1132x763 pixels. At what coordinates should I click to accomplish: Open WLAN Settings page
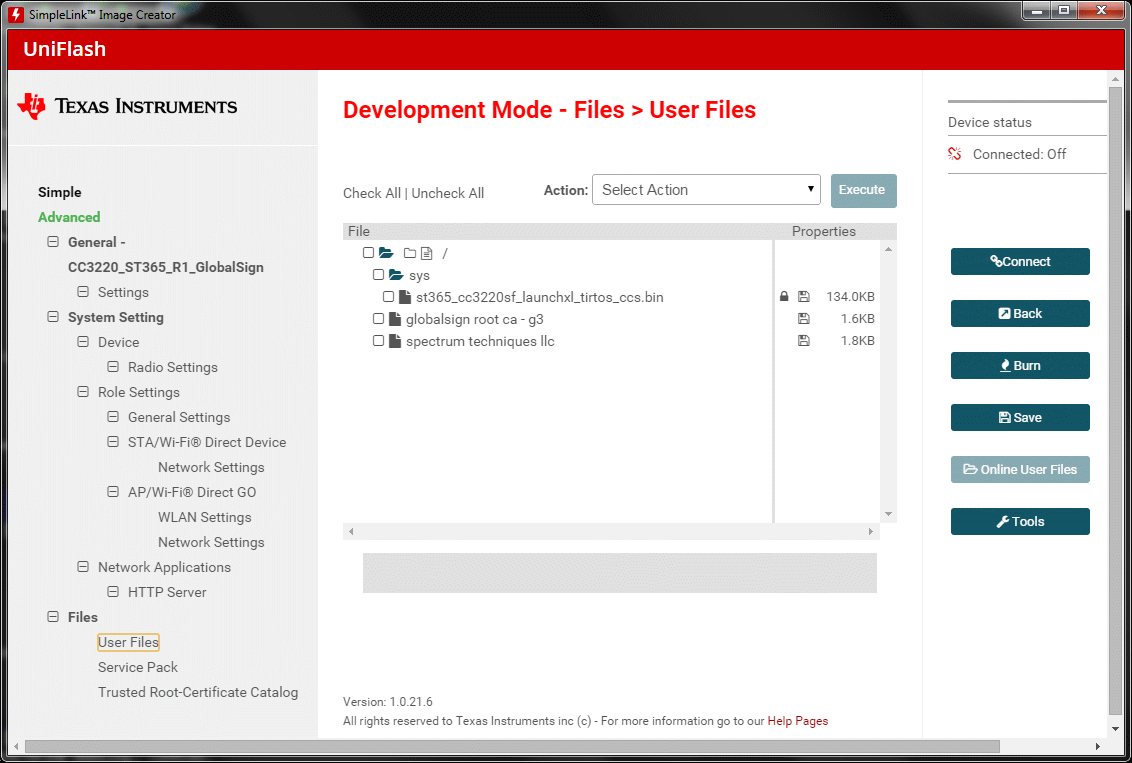[x=205, y=518]
